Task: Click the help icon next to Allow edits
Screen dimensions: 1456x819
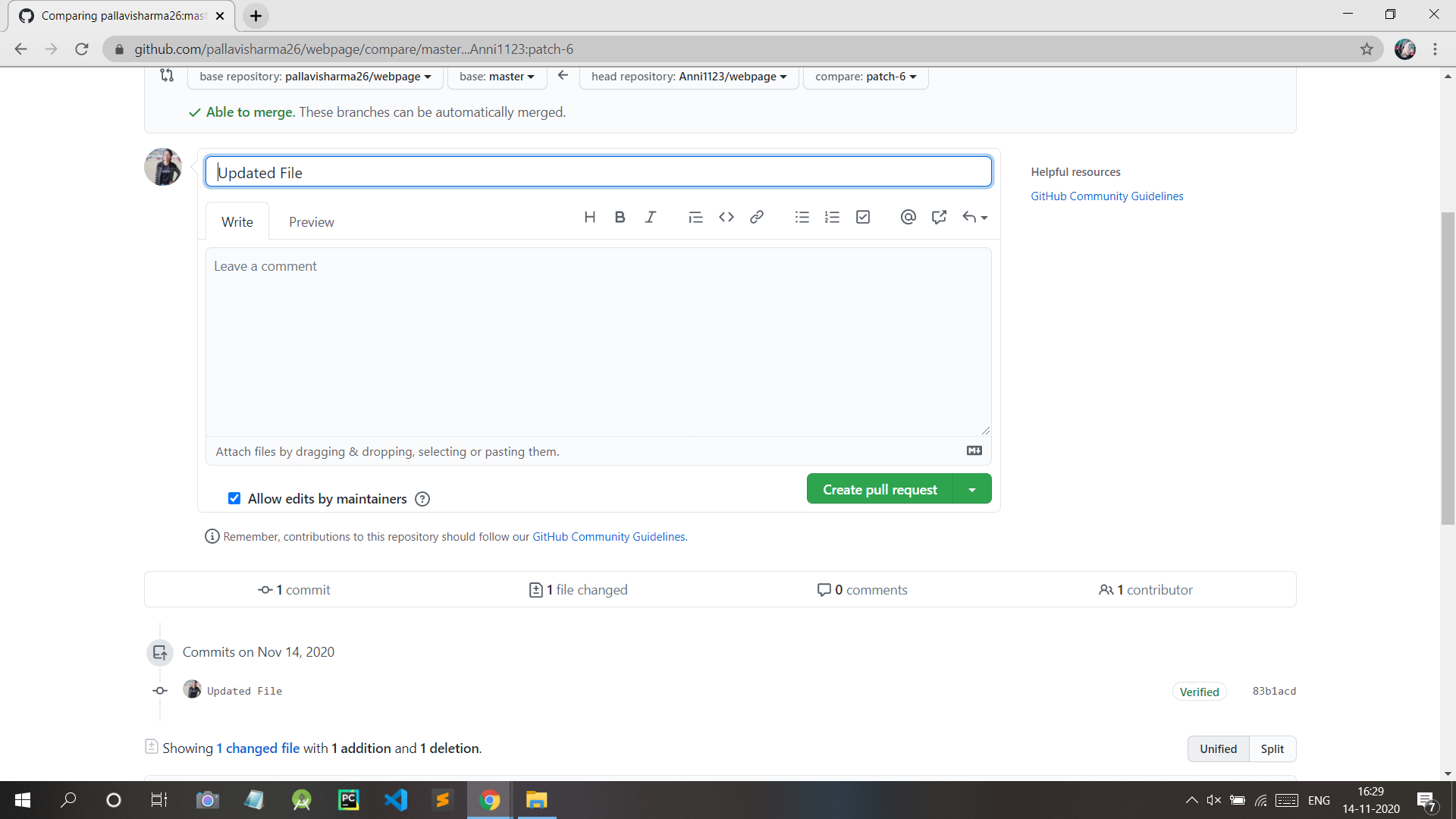Action: pyautogui.click(x=422, y=499)
